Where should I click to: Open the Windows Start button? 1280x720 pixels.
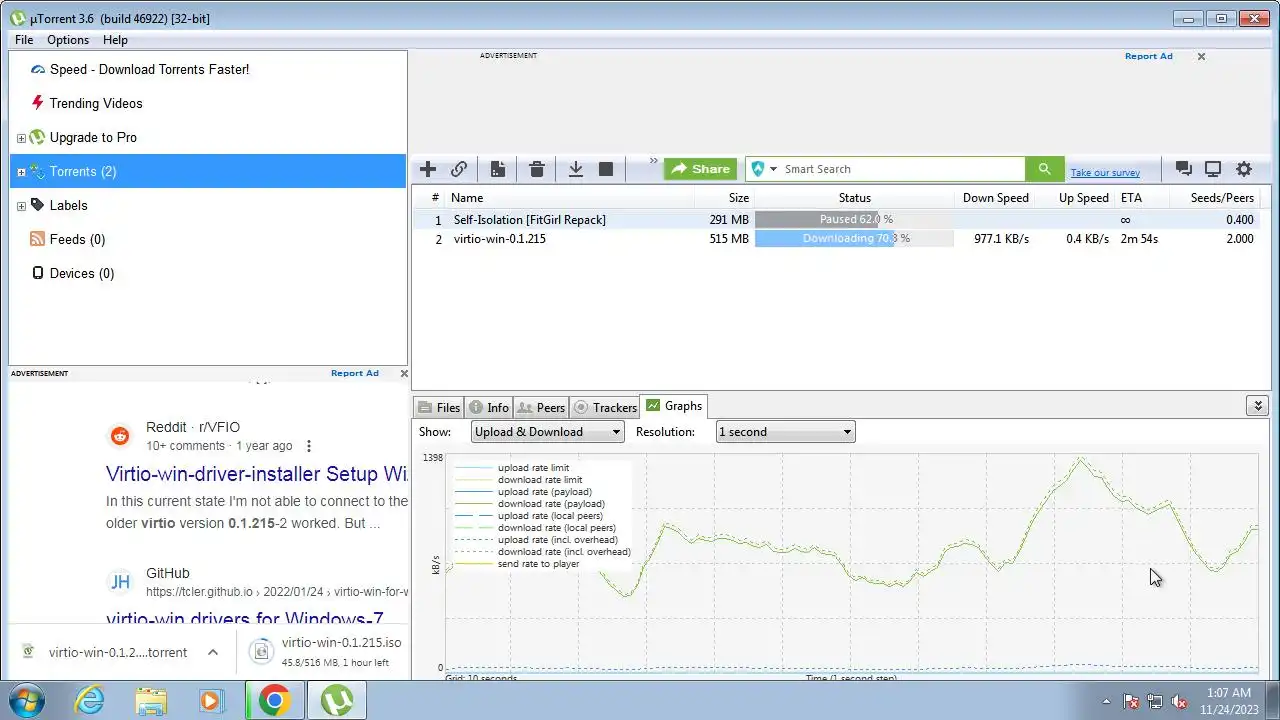26,700
